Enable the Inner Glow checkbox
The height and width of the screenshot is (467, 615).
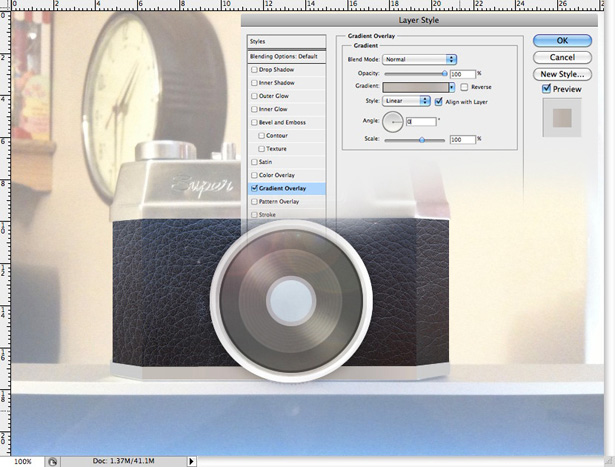[x=254, y=109]
